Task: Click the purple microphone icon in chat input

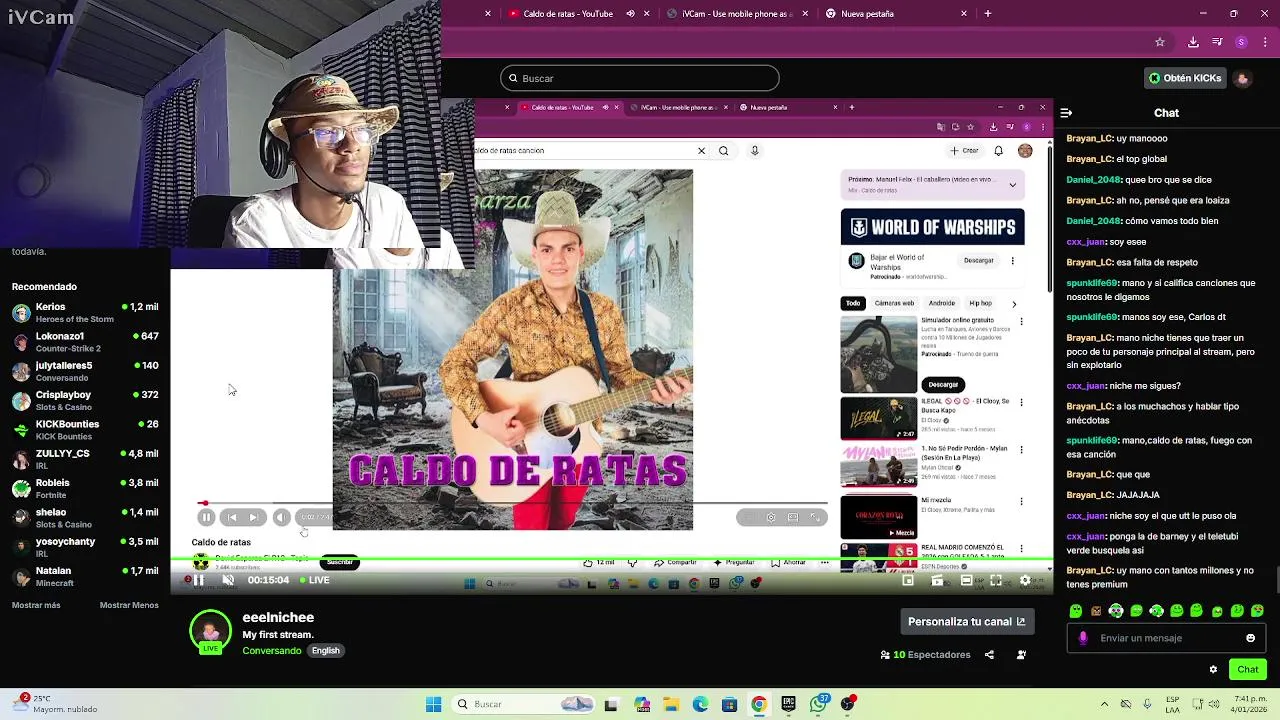Action: pyautogui.click(x=1083, y=638)
